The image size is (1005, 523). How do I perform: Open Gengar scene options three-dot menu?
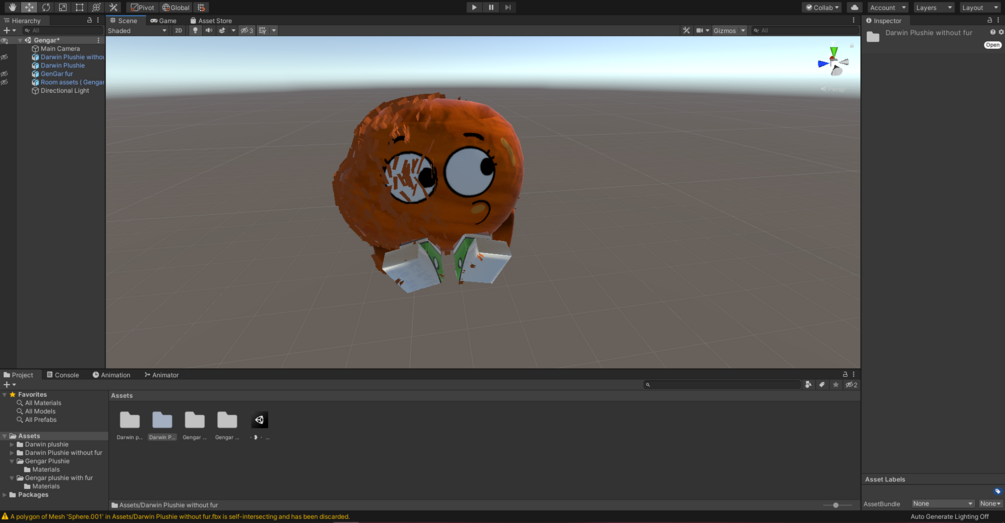click(98, 40)
